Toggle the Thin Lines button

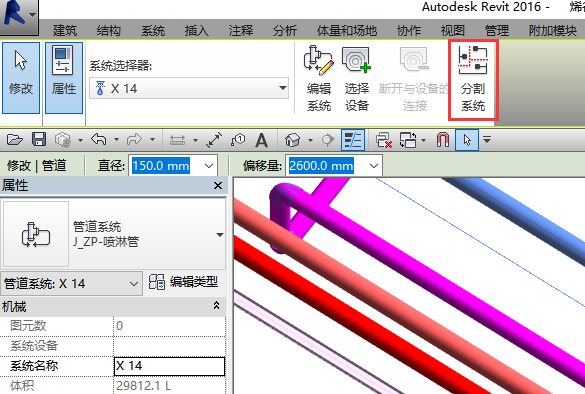click(353, 140)
